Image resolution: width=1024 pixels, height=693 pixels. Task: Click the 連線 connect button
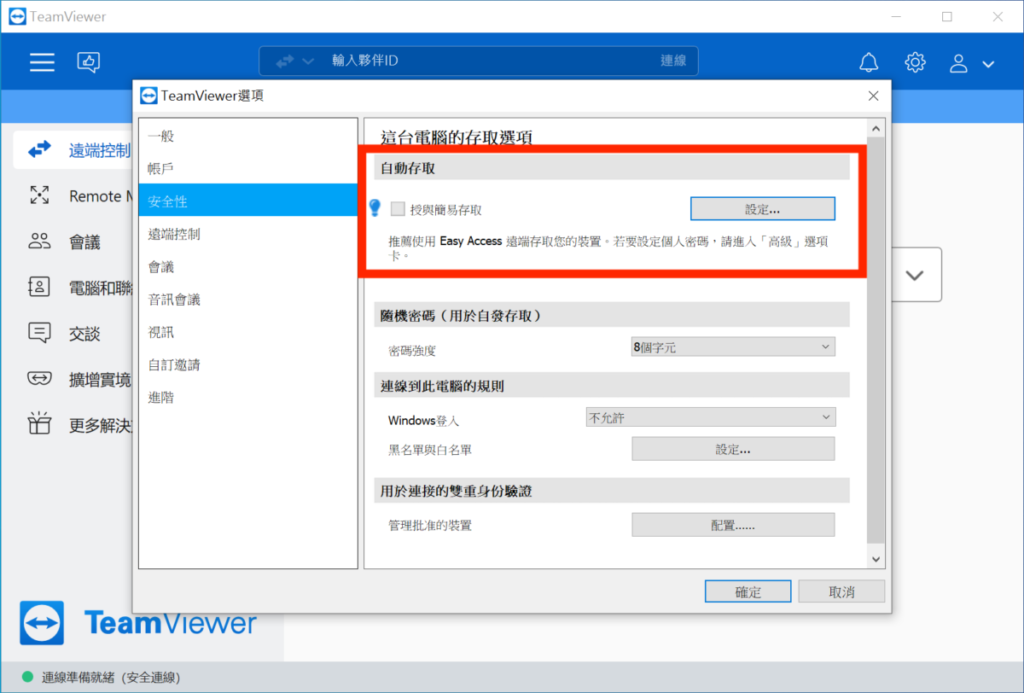[673, 61]
